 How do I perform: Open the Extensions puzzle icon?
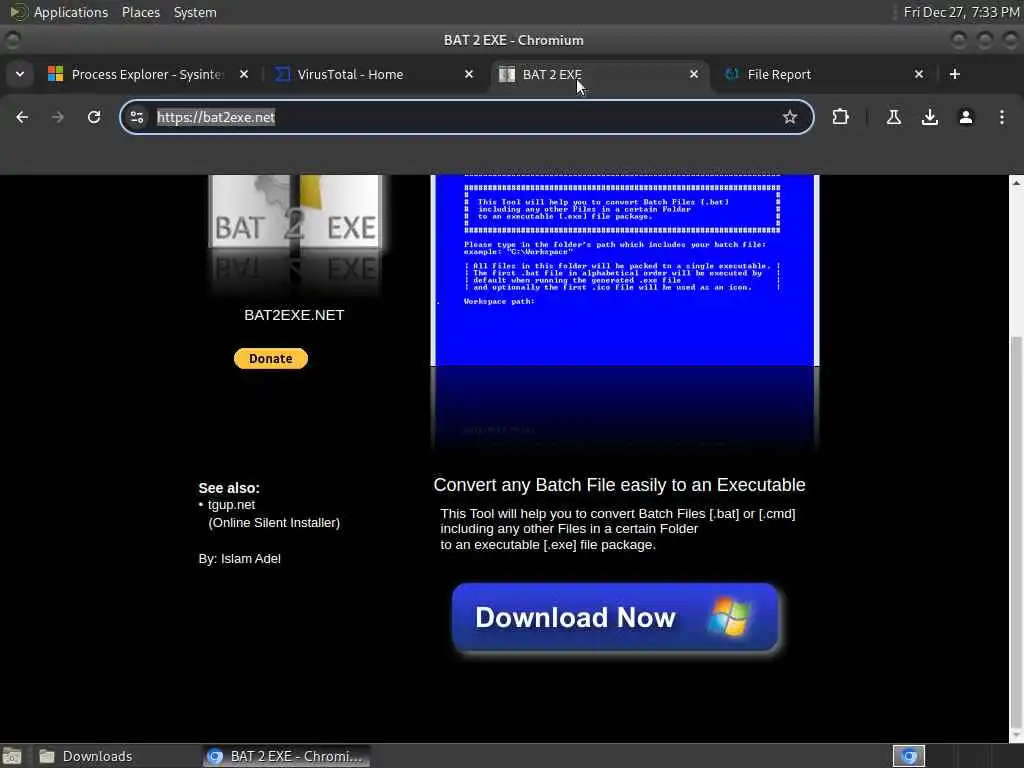pyautogui.click(x=840, y=117)
